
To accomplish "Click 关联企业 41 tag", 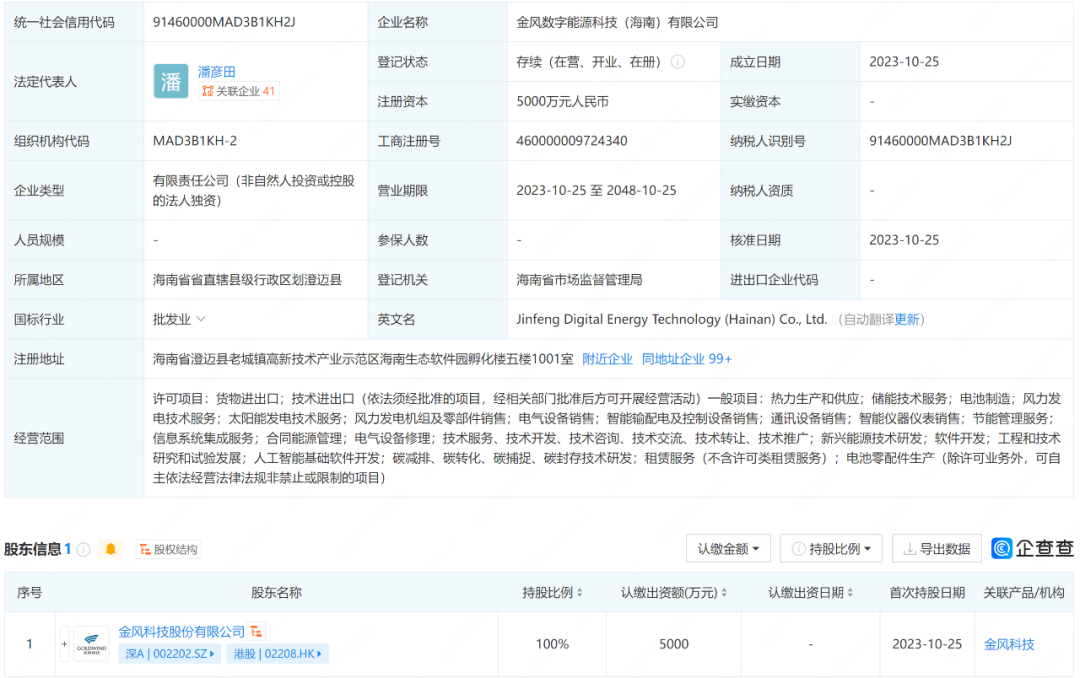I will tap(238, 91).
